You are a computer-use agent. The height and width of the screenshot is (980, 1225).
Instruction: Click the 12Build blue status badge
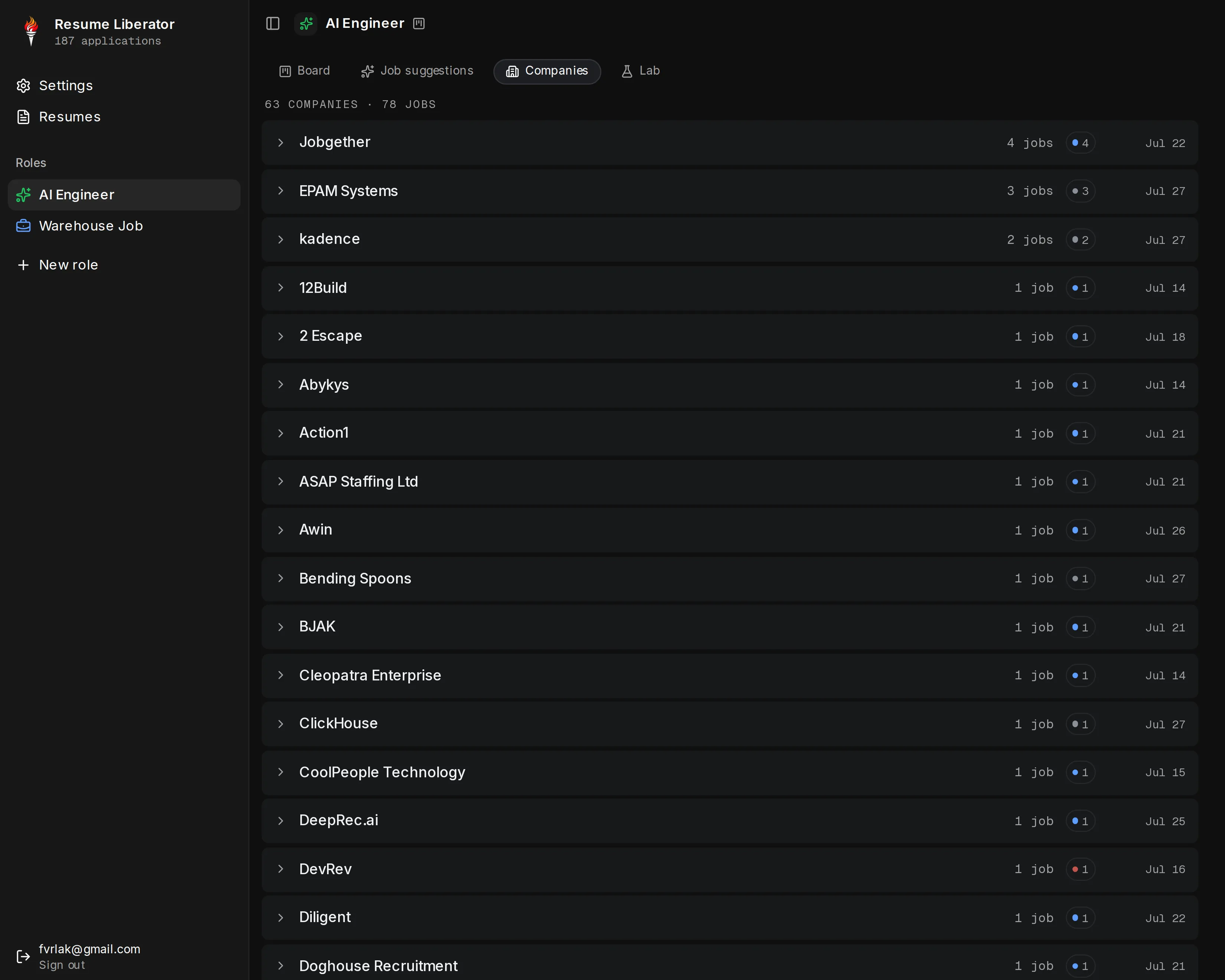click(x=1080, y=288)
